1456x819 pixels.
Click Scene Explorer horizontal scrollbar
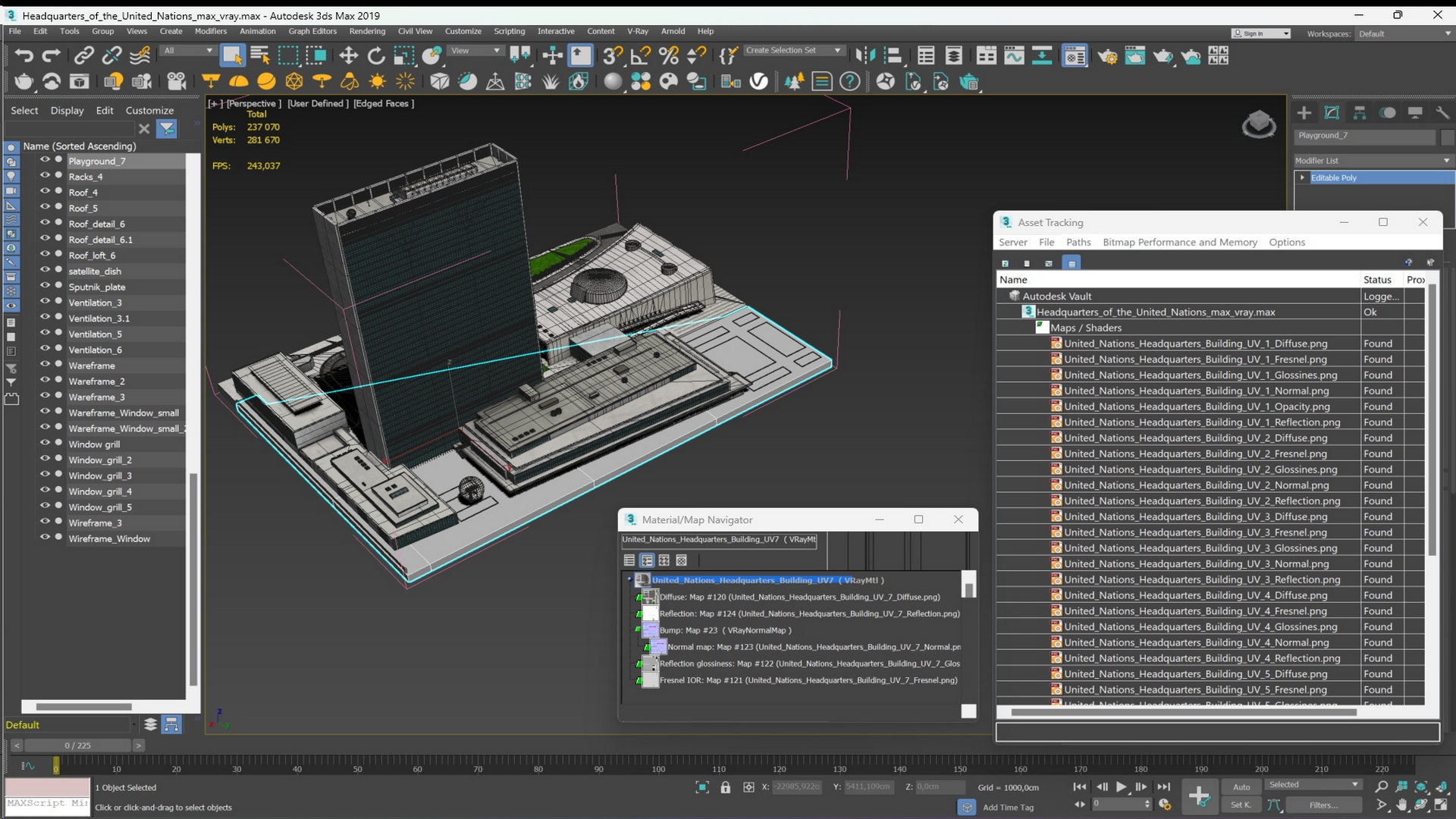click(x=83, y=707)
